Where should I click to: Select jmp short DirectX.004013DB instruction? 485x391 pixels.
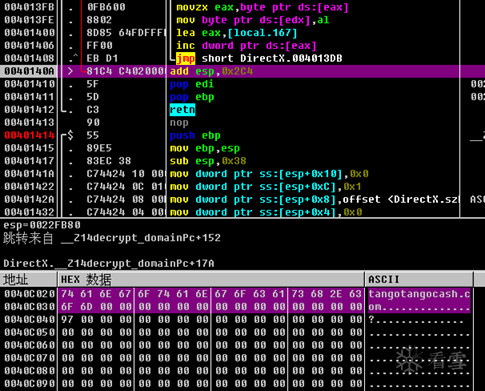[259, 58]
